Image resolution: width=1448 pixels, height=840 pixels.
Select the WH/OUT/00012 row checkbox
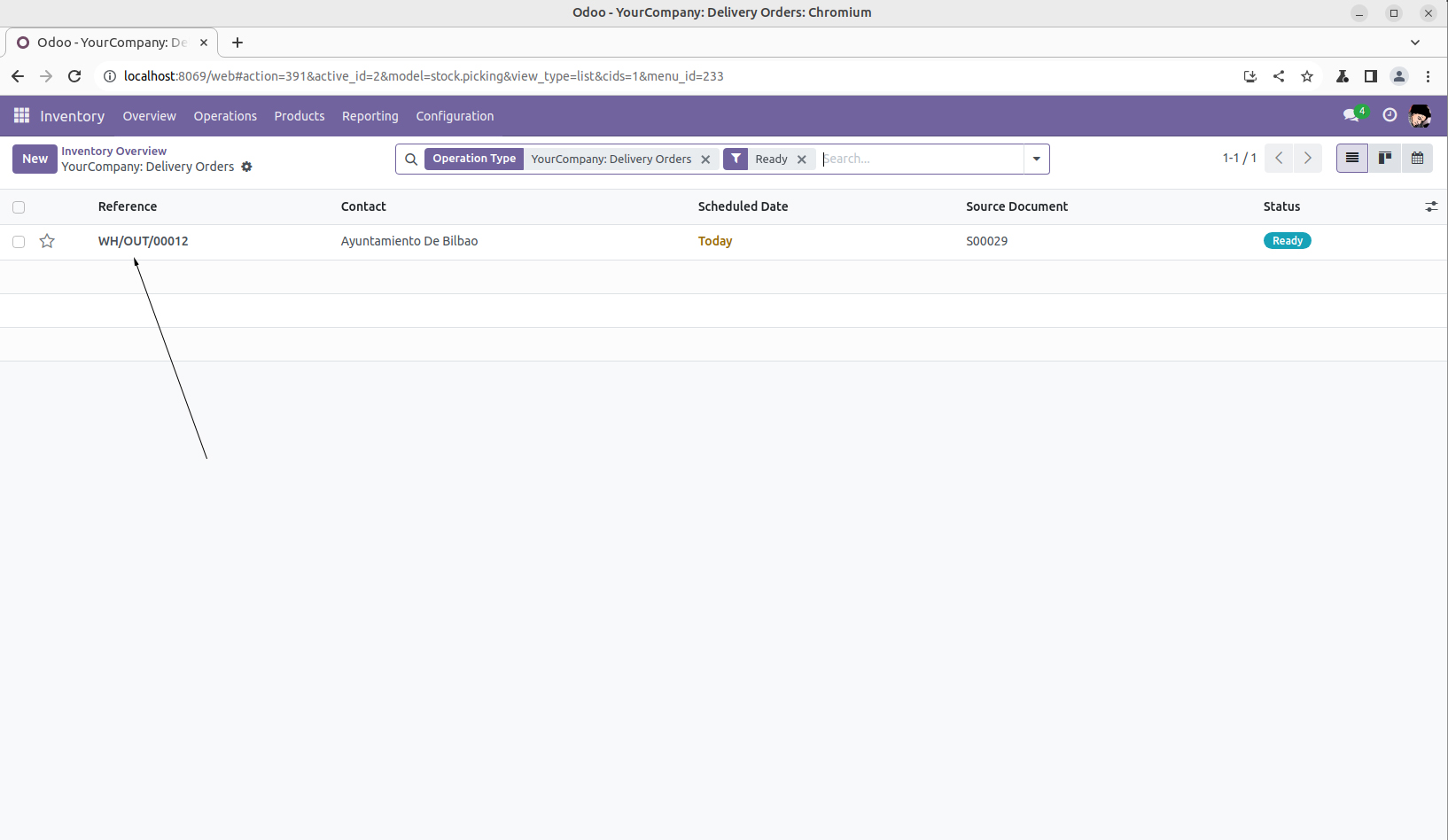tap(19, 242)
